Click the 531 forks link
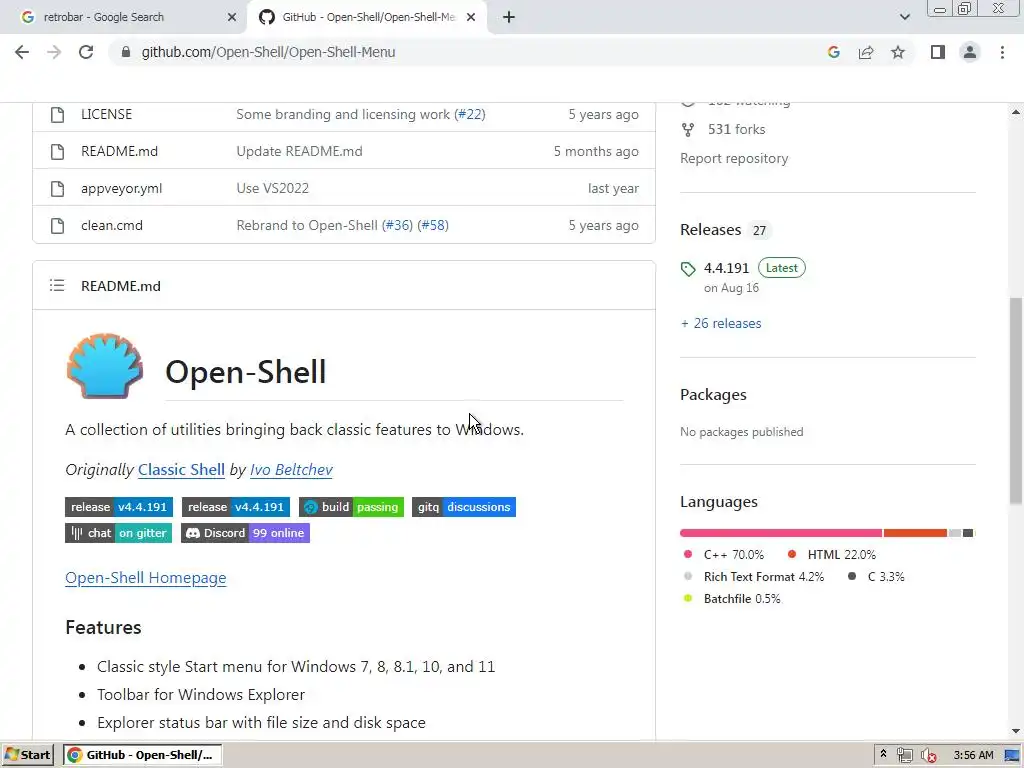 (736, 129)
